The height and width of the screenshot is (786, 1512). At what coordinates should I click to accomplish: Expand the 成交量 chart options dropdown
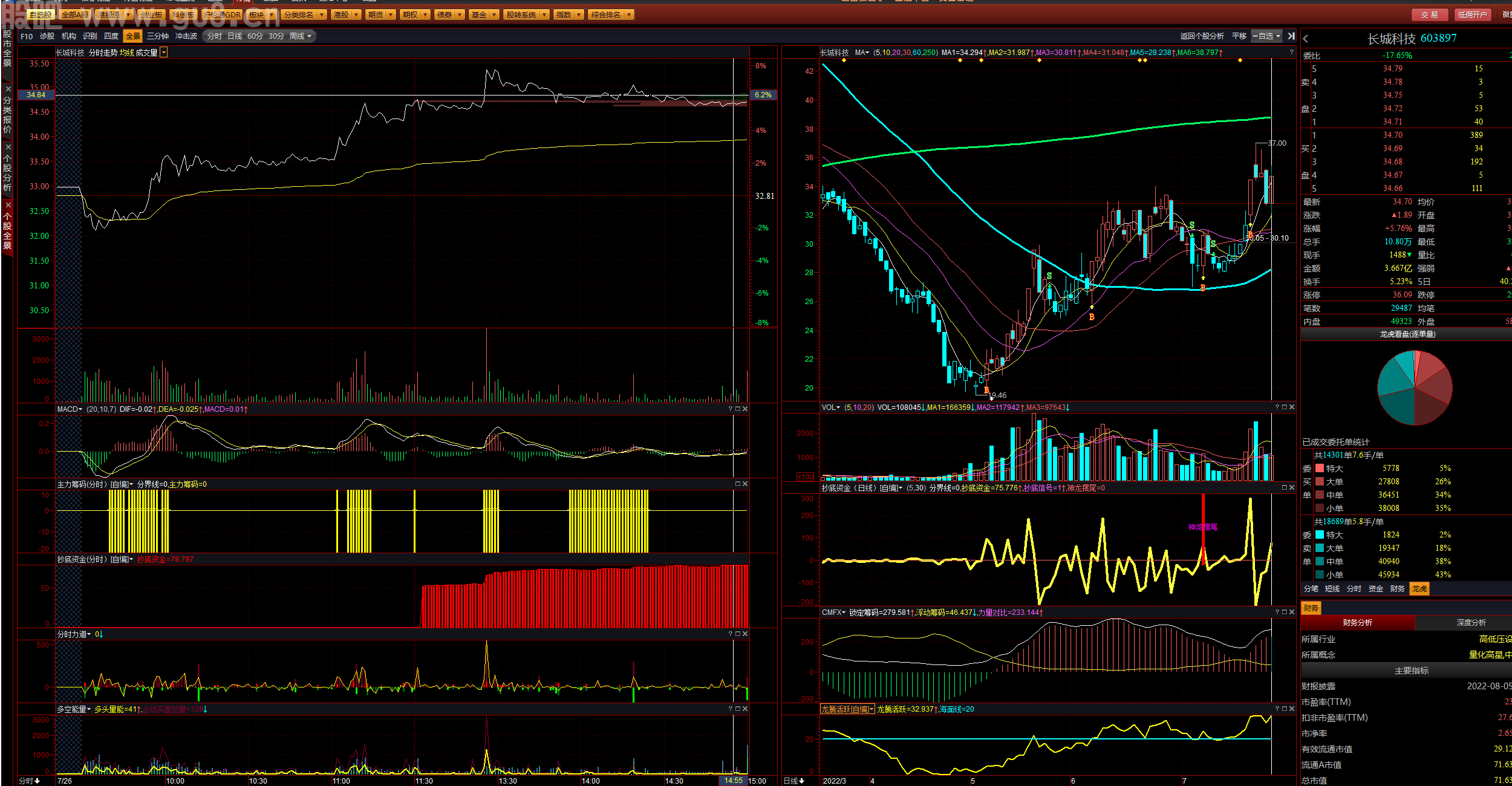tap(164, 53)
